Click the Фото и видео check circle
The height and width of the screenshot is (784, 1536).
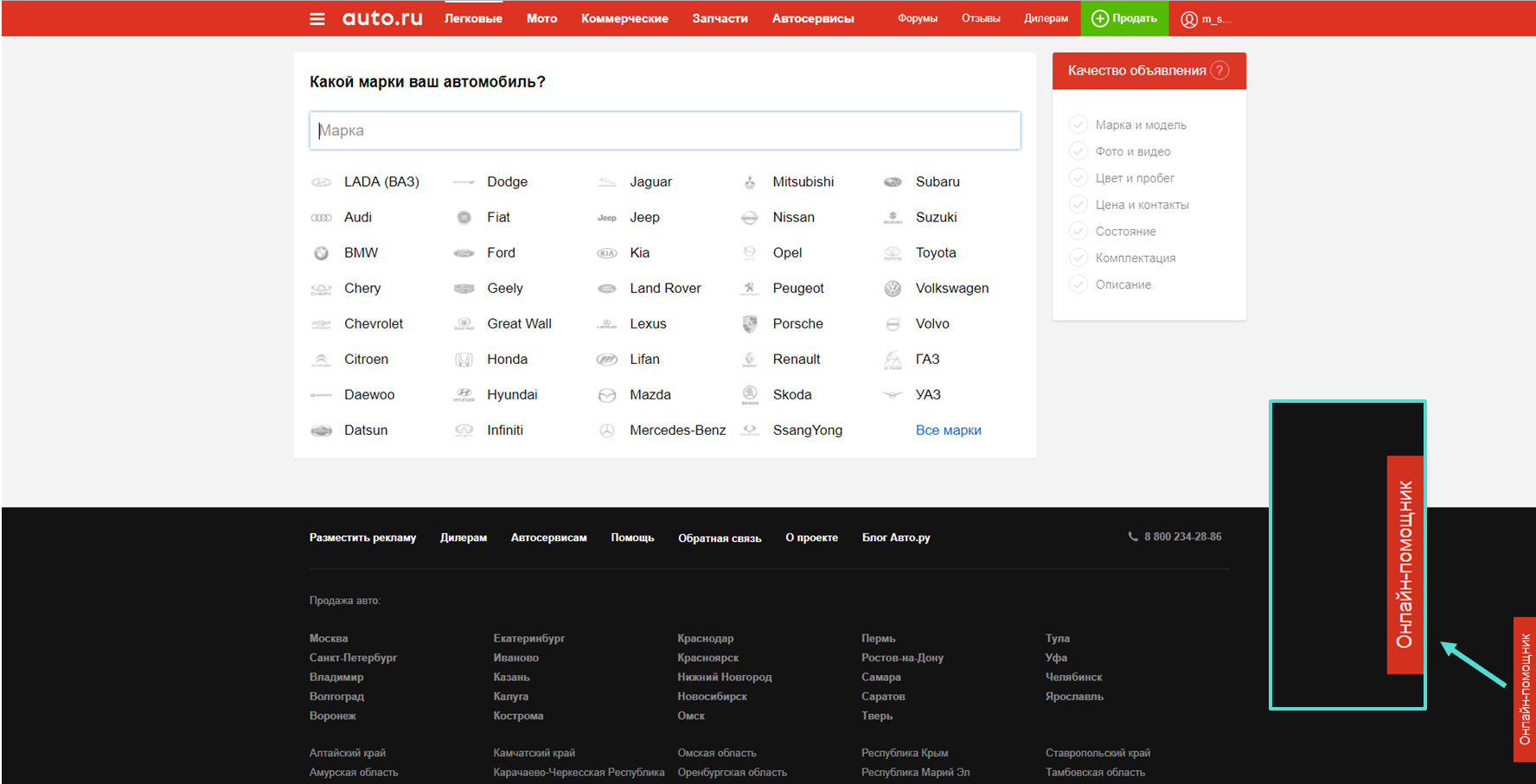(x=1078, y=151)
